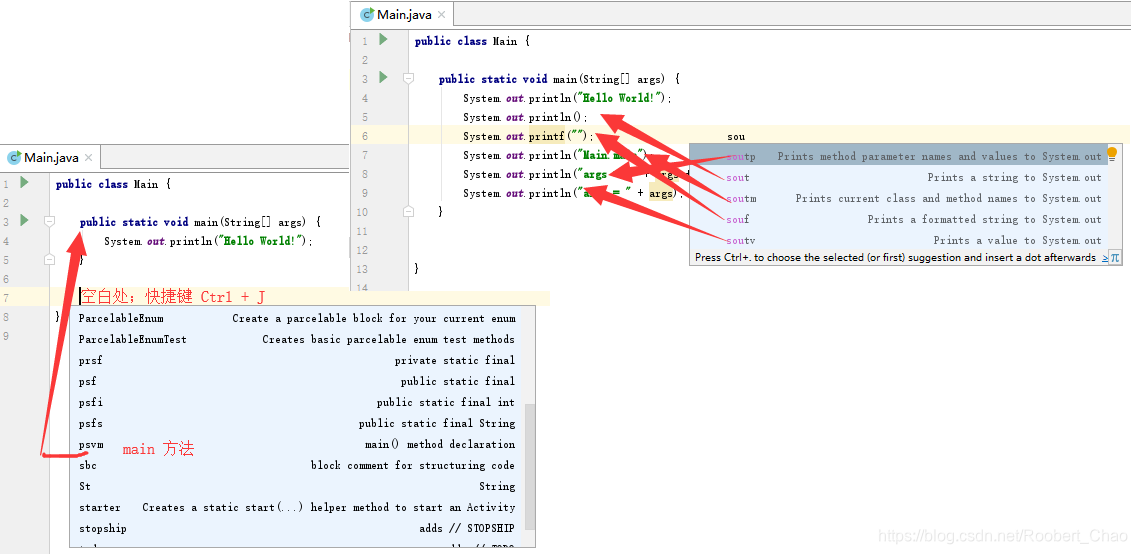This screenshot has width=1137, height=554.
Task: Click line number 11 in right editor gutter
Action: 363,231
